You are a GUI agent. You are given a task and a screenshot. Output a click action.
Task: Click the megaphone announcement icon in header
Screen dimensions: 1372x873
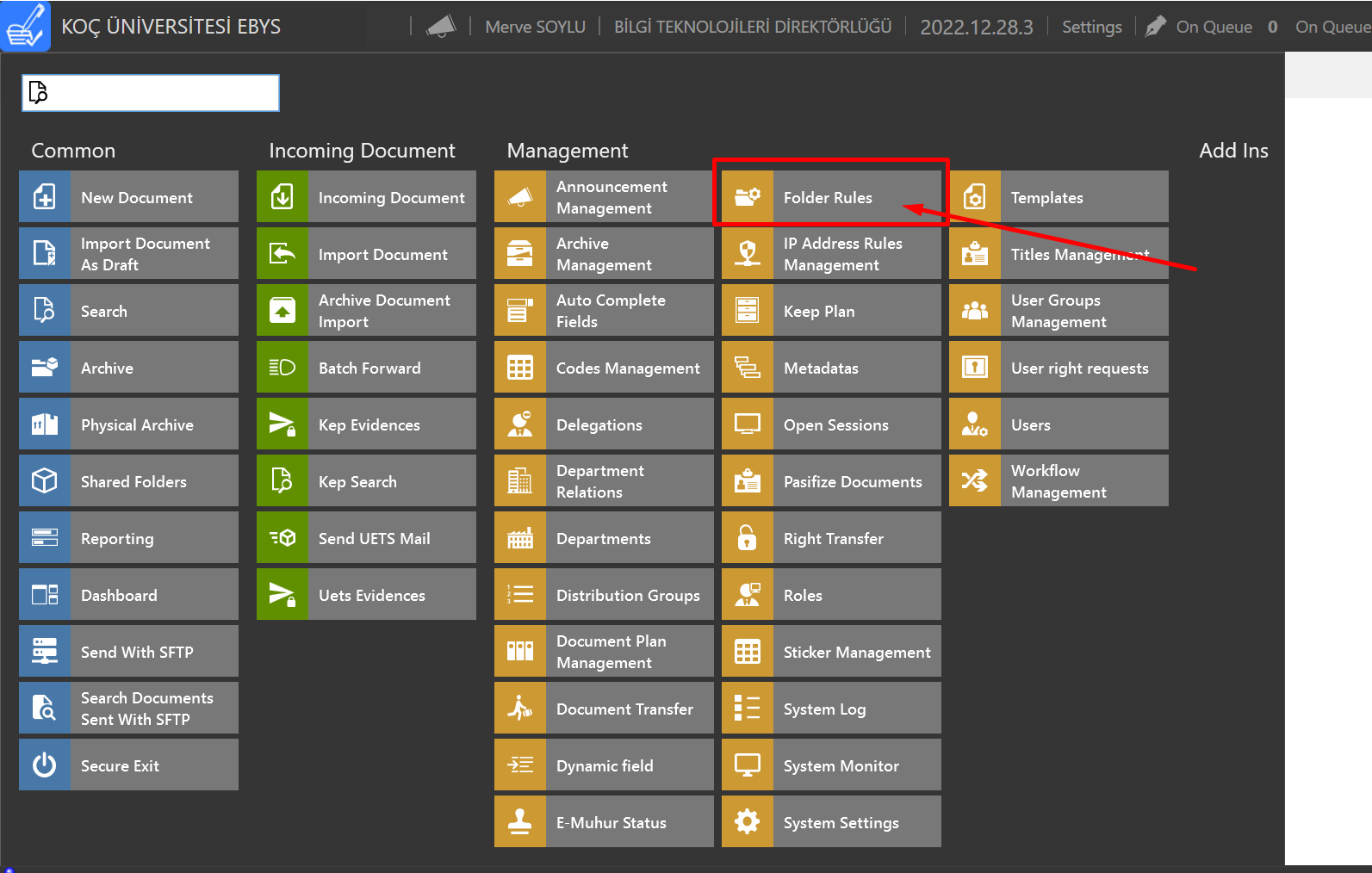tap(441, 27)
